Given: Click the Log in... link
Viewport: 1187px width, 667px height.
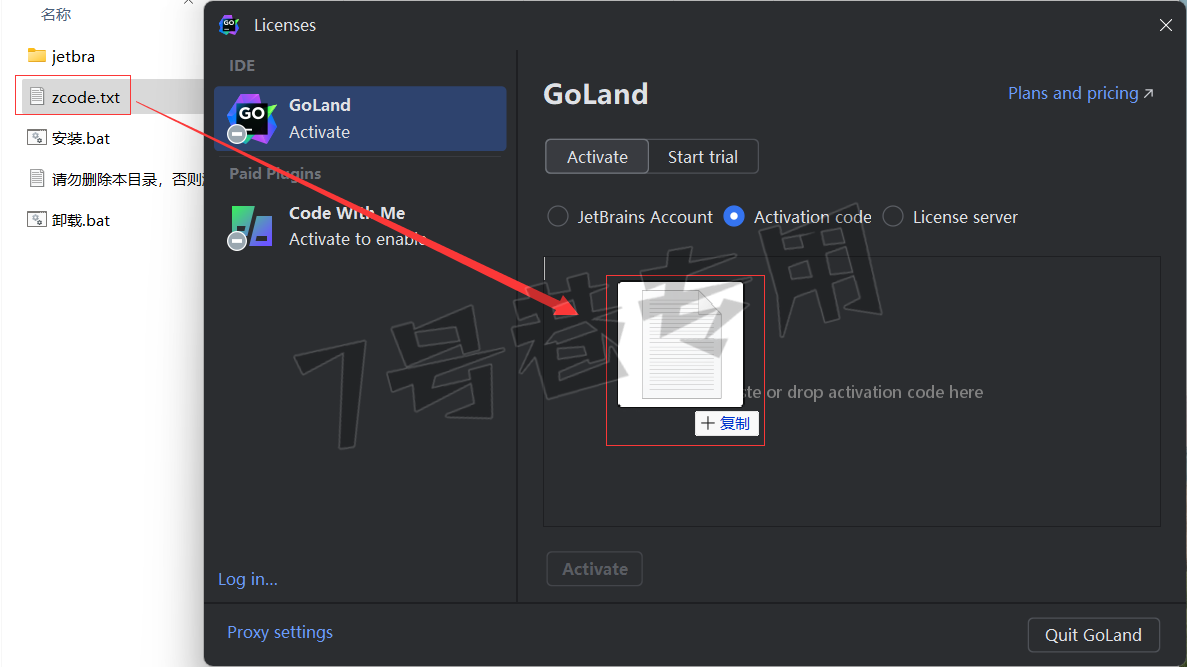Looking at the screenshot, I should [x=248, y=579].
